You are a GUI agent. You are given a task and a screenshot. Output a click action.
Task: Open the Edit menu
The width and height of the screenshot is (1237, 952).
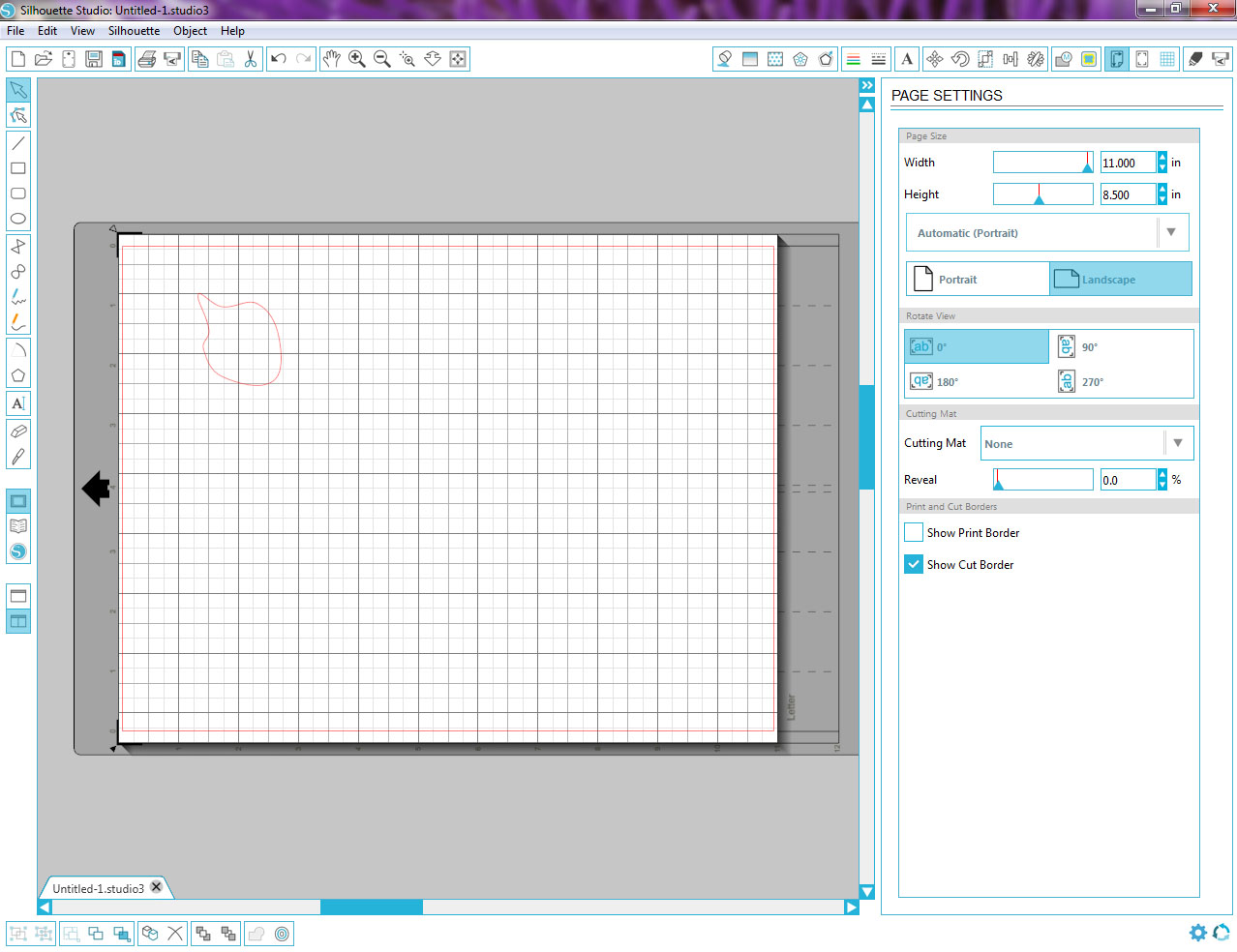click(47, 31)
